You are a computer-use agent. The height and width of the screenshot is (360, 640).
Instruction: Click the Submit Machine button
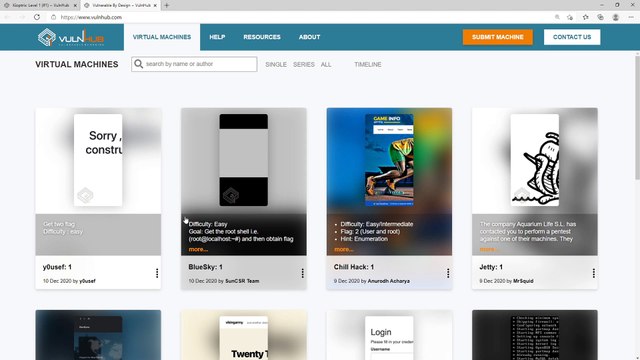point(498,37)
